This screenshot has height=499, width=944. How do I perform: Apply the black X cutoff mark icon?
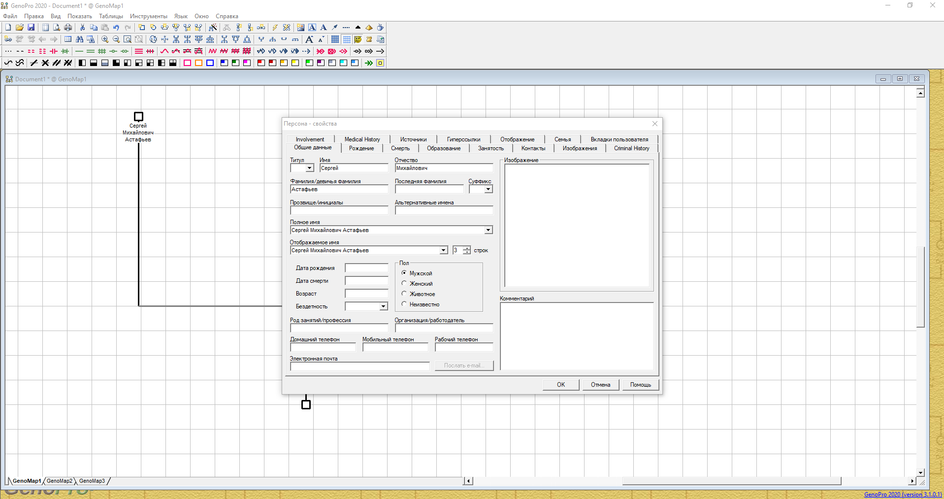45,63
